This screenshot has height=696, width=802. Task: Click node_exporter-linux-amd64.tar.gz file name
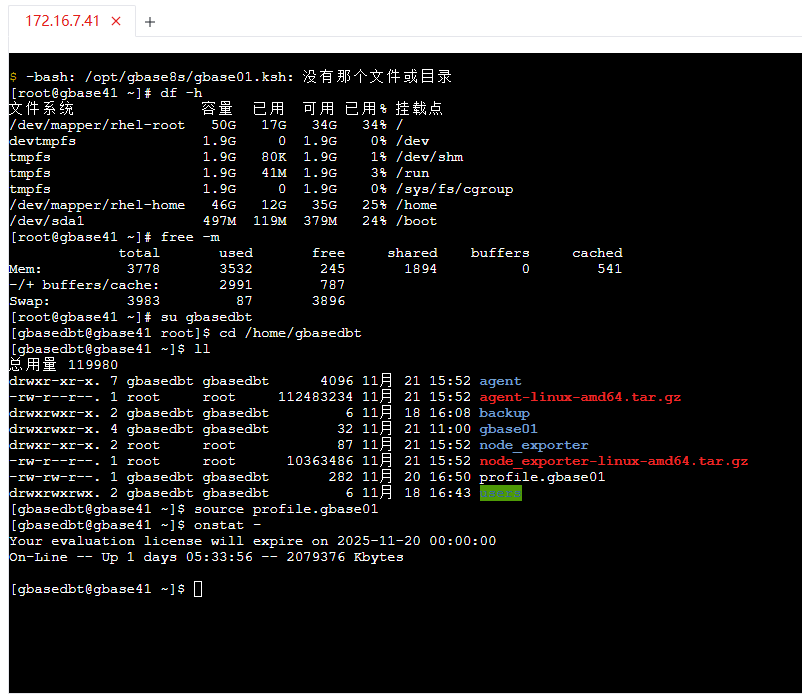click(x=613, y=461)
